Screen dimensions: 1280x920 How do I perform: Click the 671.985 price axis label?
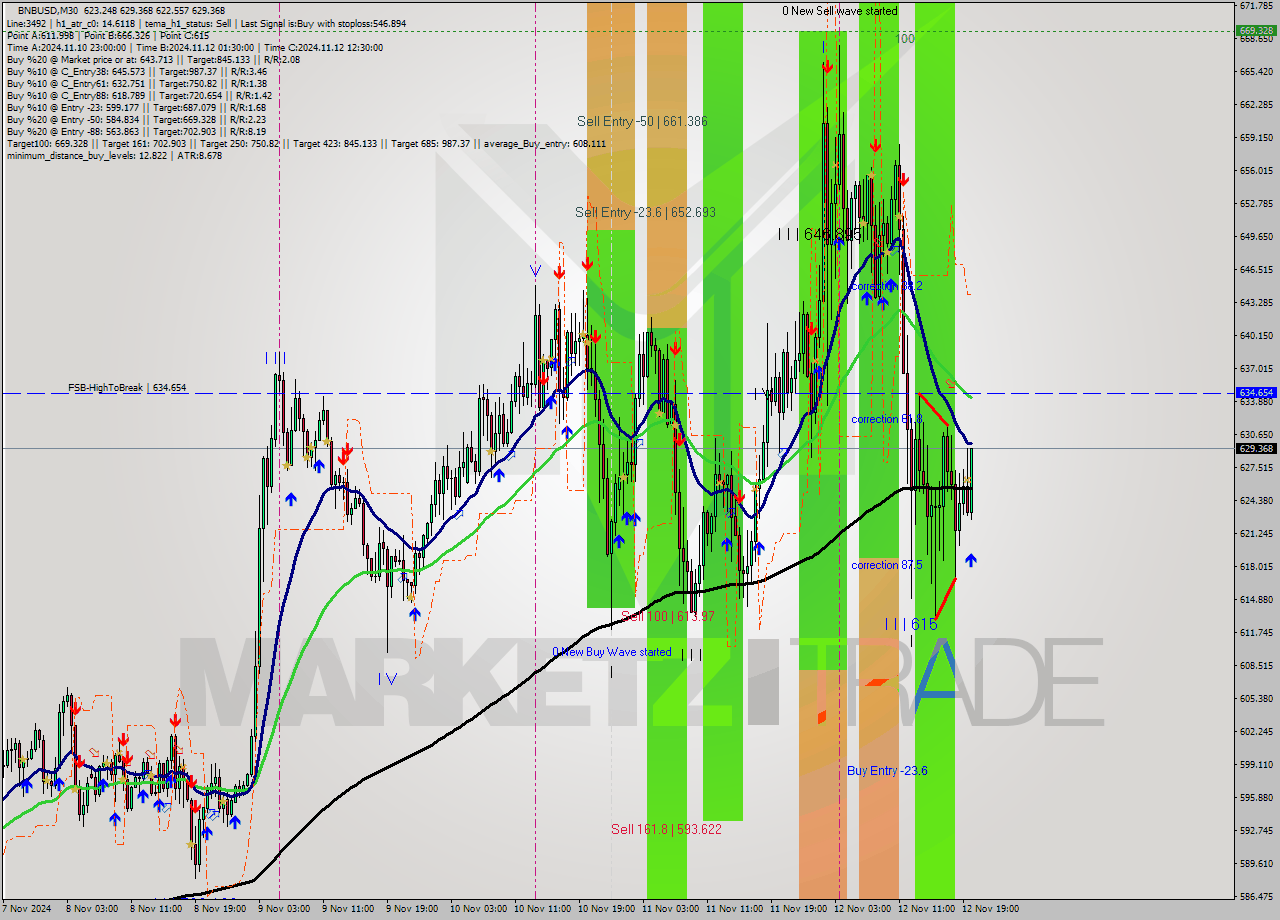click(1256, 6)
